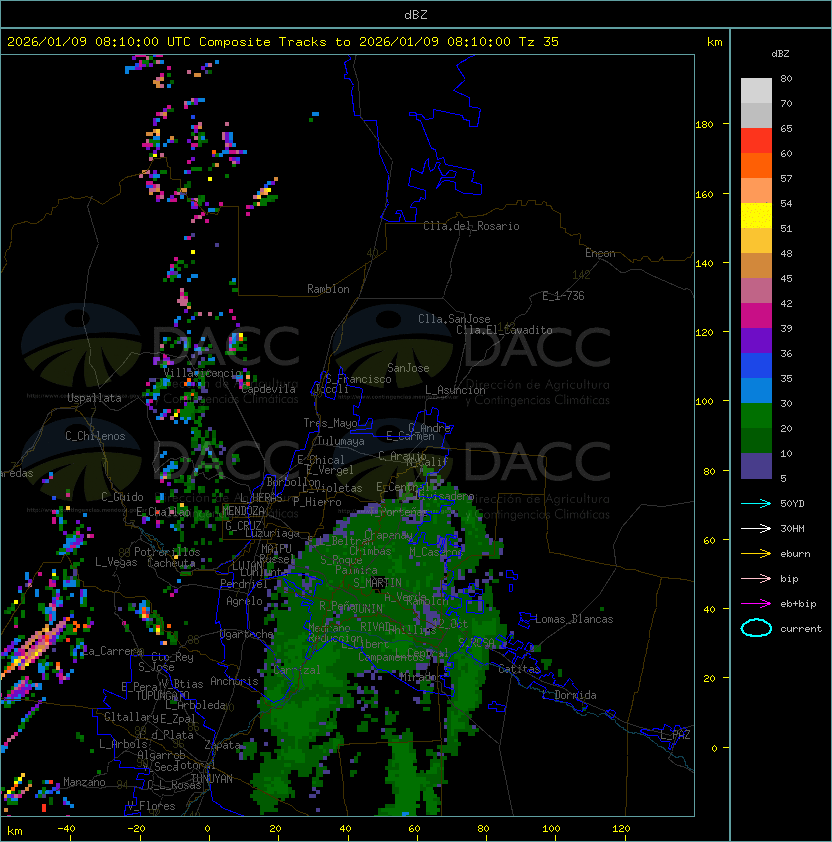Click the dBZ title at top center
The width and height of the screenshot is (832, 842).
416,14
